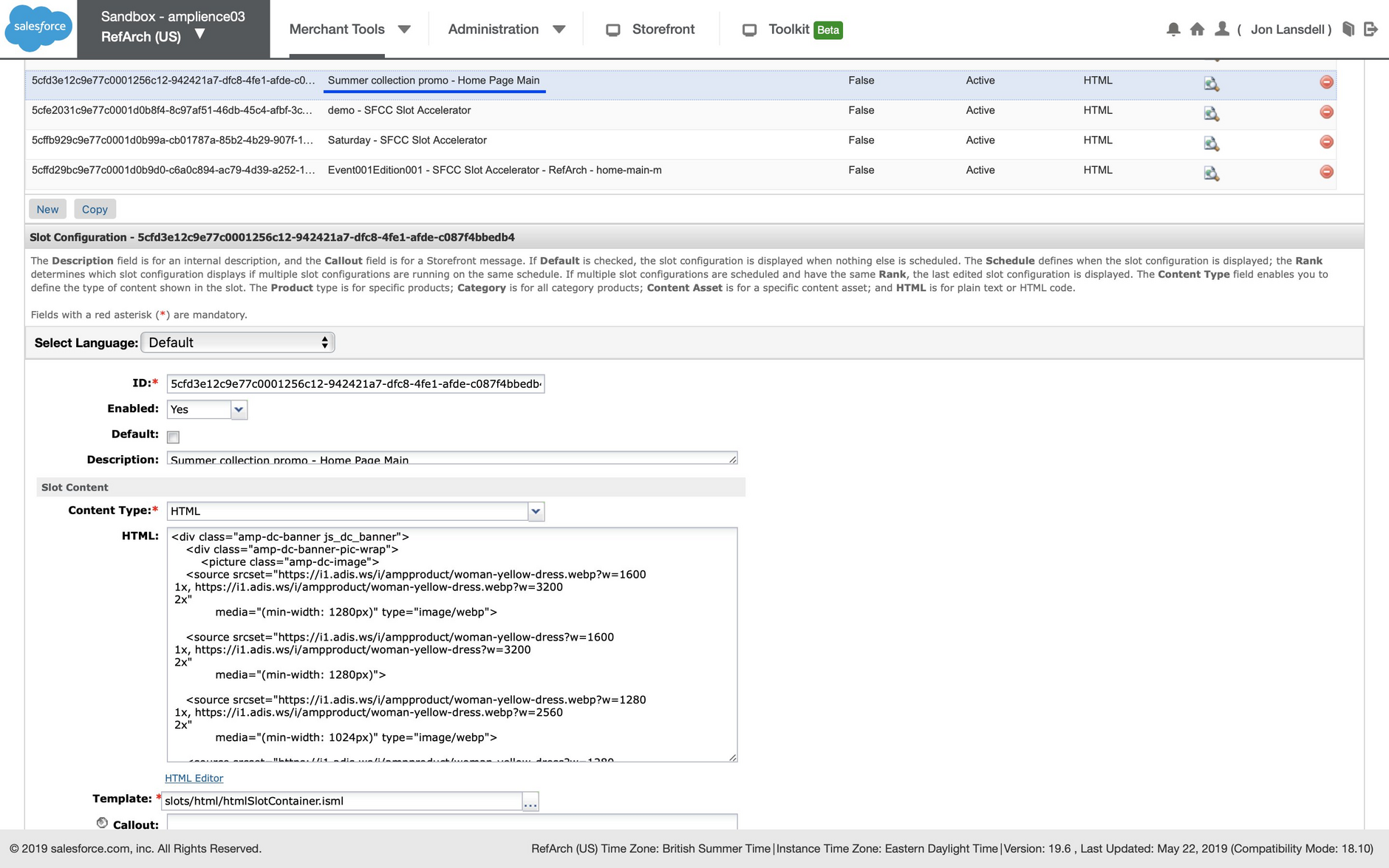Delete the Saturday - SFCC Slot Accelerator row

point(1327,141)
